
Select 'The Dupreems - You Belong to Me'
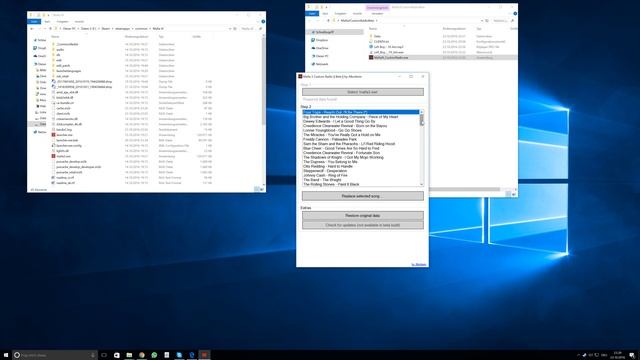(x=330, y=162)
